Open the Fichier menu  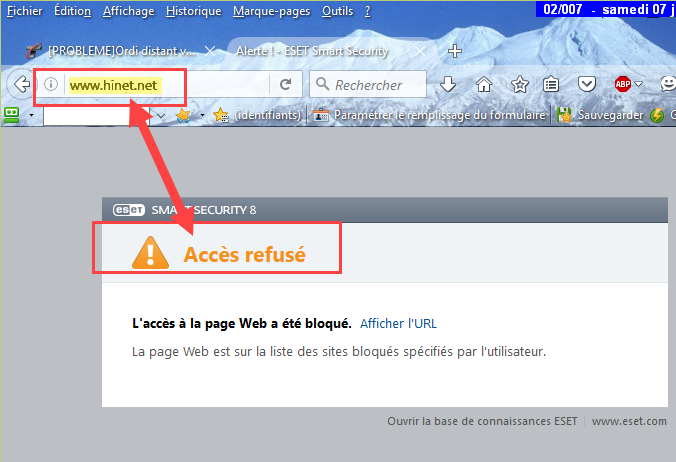tap(25, 11)
